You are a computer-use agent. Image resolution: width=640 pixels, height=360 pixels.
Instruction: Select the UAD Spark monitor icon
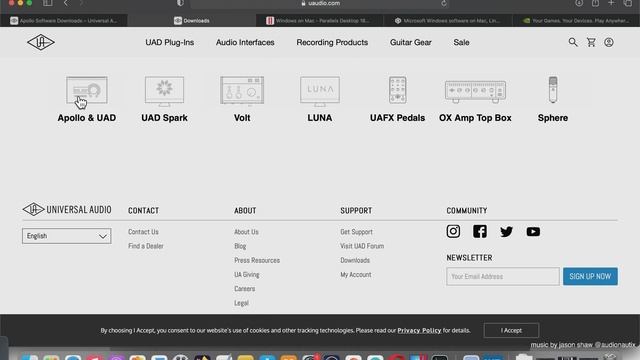point(164,91)
